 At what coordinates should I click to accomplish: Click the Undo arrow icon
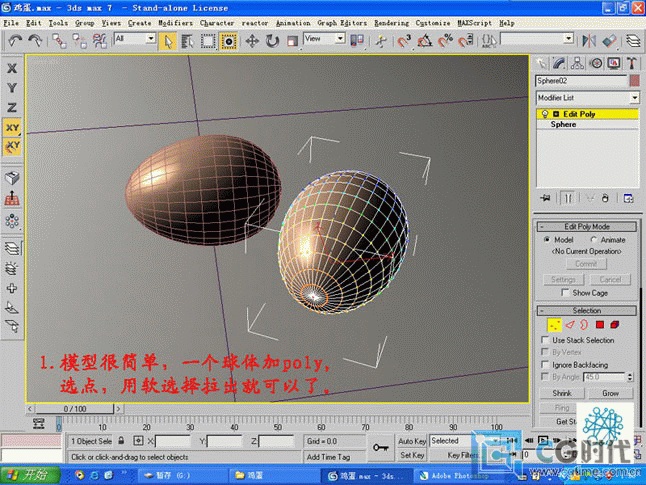coord(15,41)
